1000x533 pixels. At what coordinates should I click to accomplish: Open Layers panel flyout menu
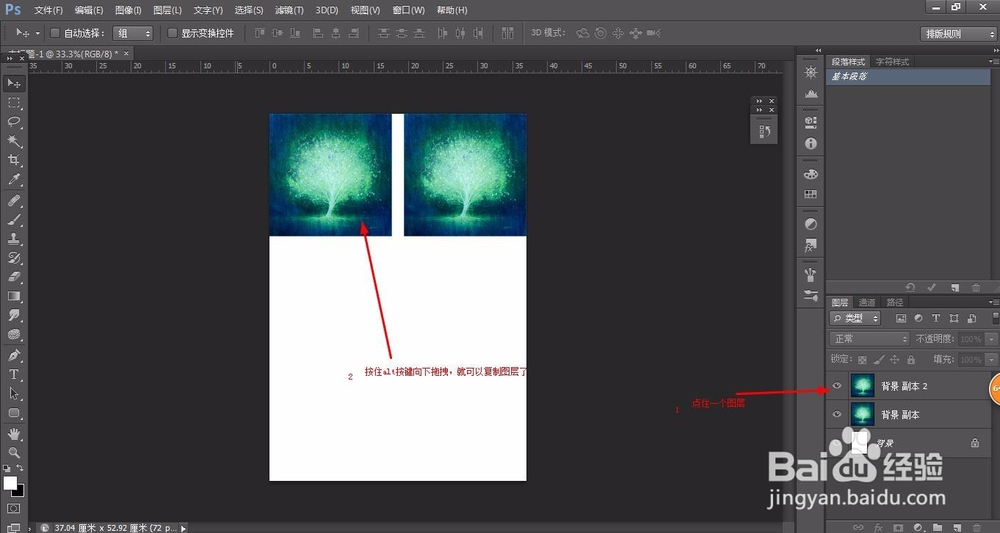(992, 302)
